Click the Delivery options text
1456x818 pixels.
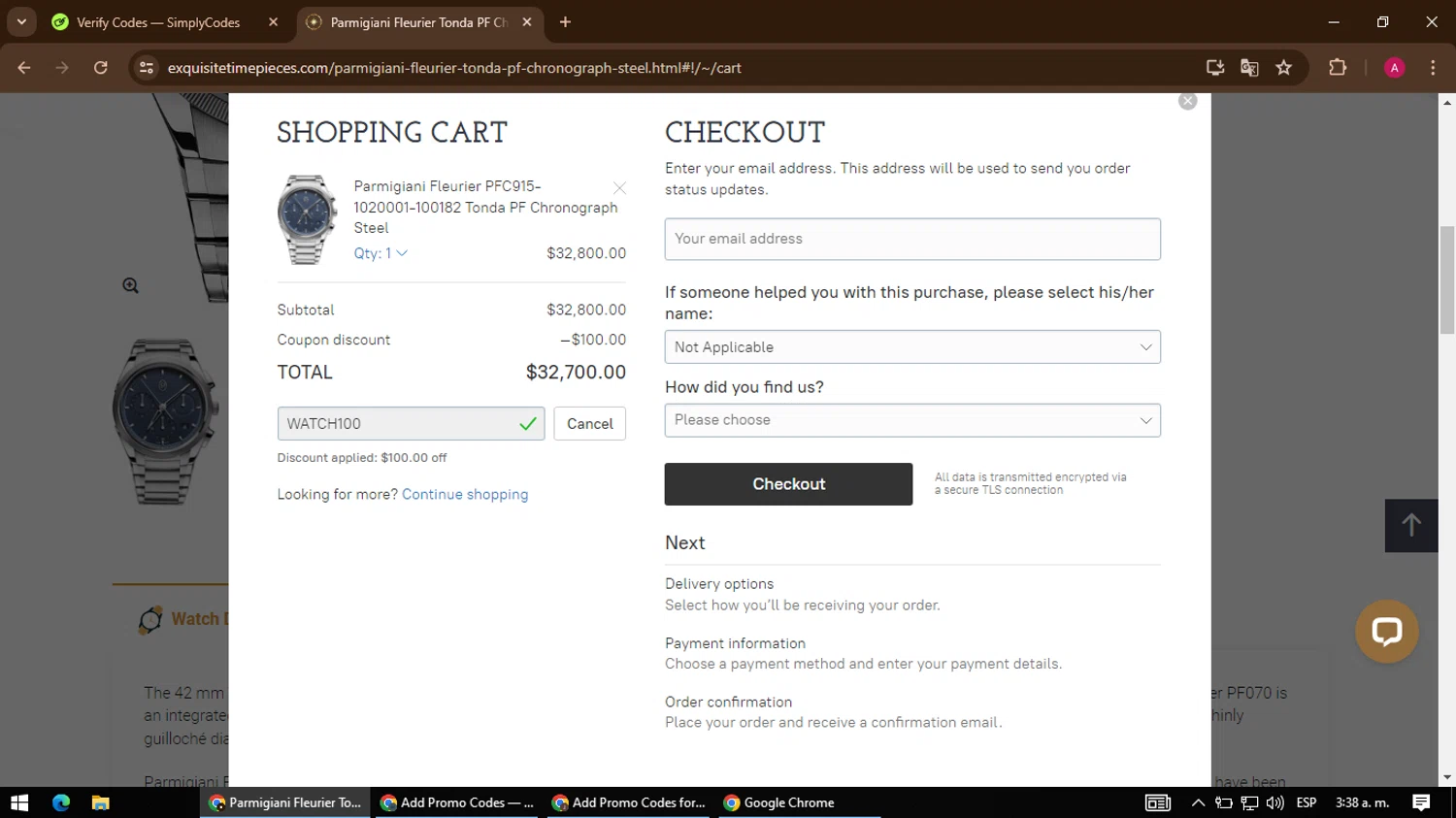coord(719,584)
